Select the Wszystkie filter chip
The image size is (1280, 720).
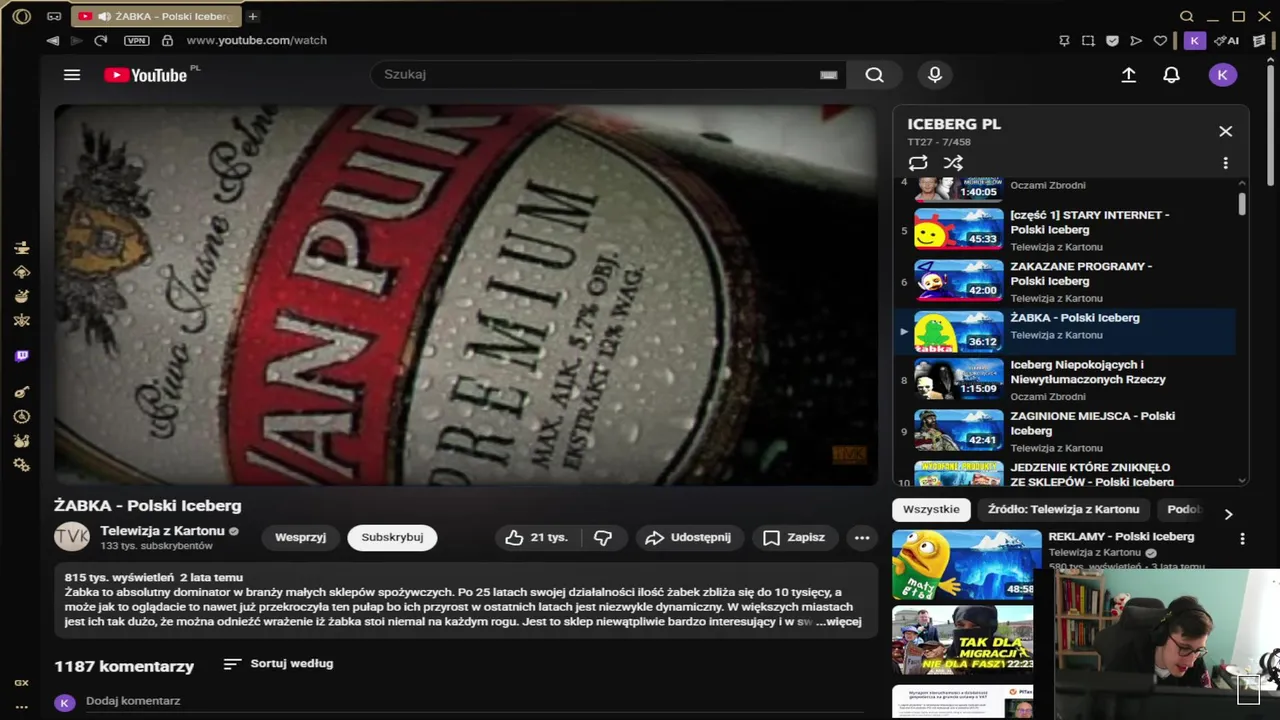click(x=931, y=510)
